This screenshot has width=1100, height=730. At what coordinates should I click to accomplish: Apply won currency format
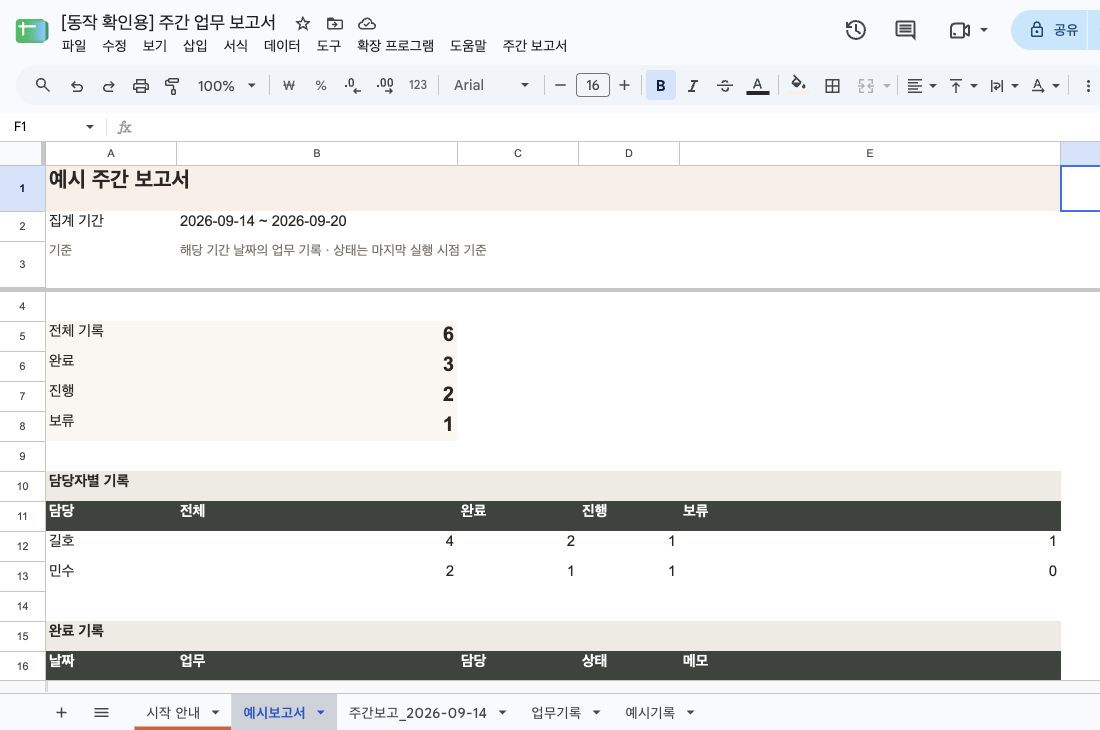[x=288, y=86]
